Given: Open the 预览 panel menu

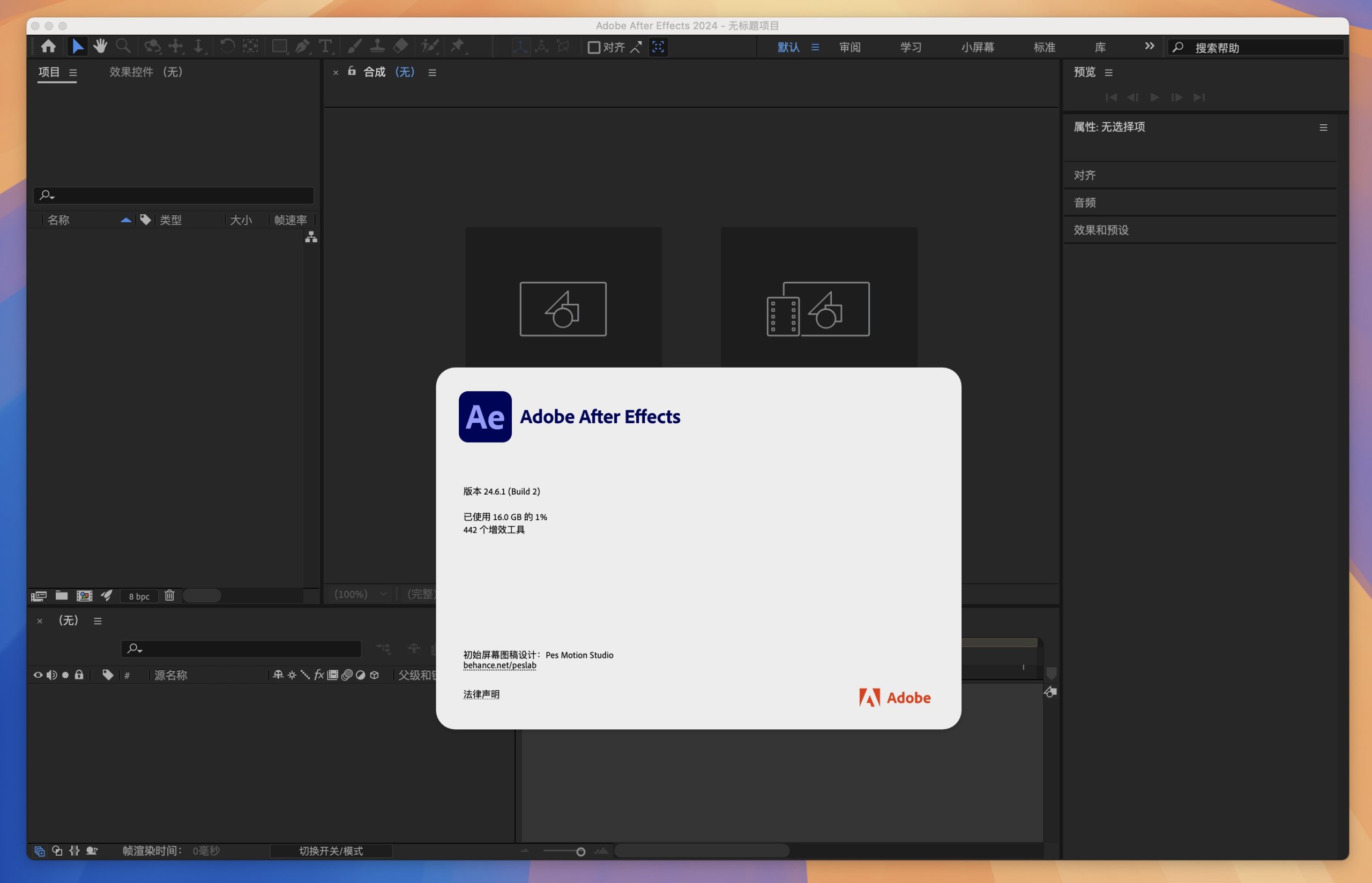Looking at the screenshot, I should tap(1108, 73).
